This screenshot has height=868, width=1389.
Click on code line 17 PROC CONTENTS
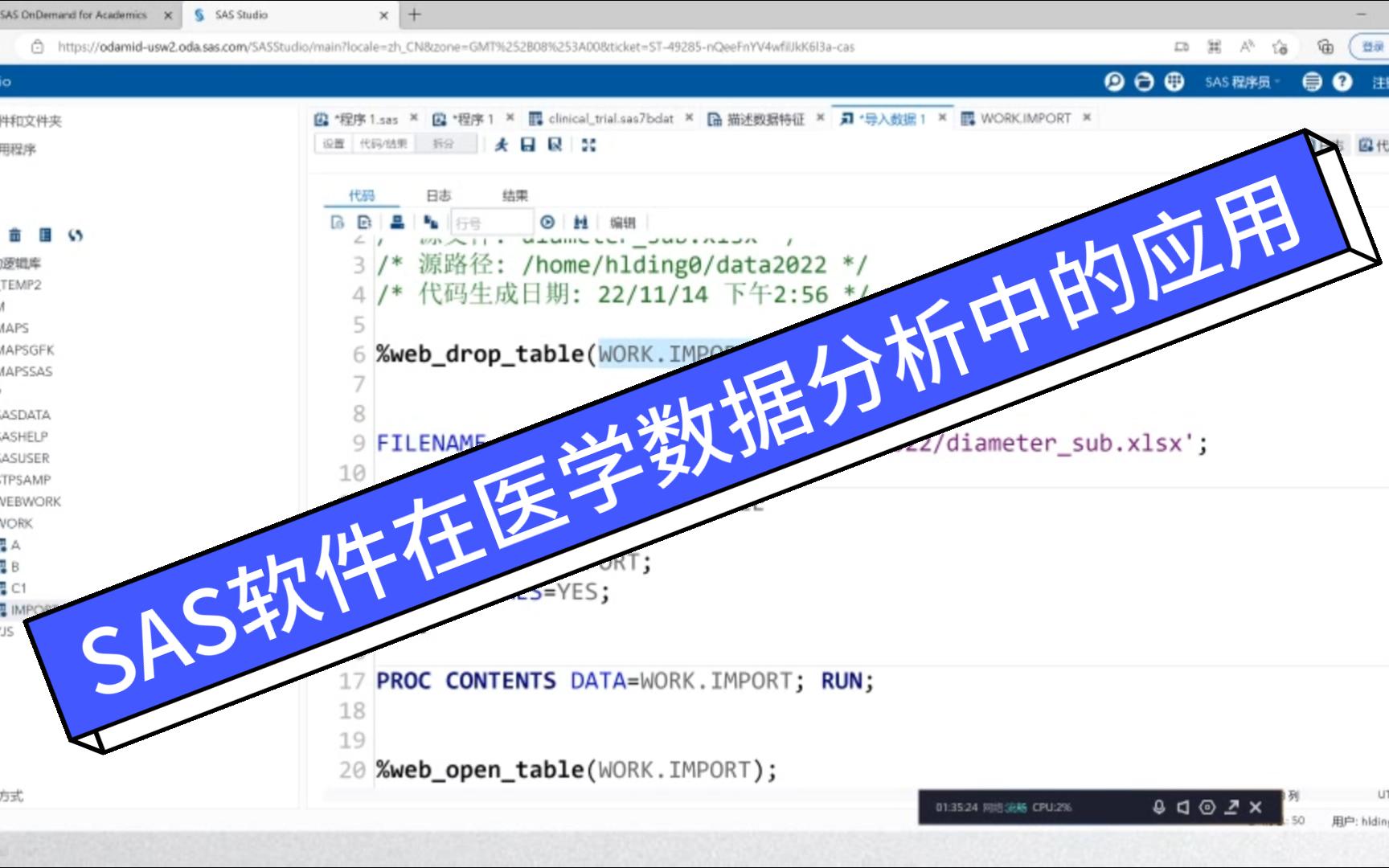click(625, 681)
